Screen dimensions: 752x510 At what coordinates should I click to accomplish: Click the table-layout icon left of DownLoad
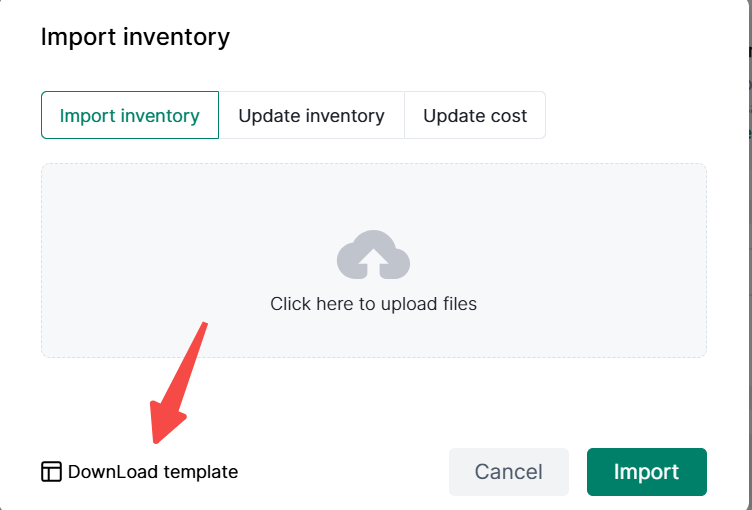(51, 472)
